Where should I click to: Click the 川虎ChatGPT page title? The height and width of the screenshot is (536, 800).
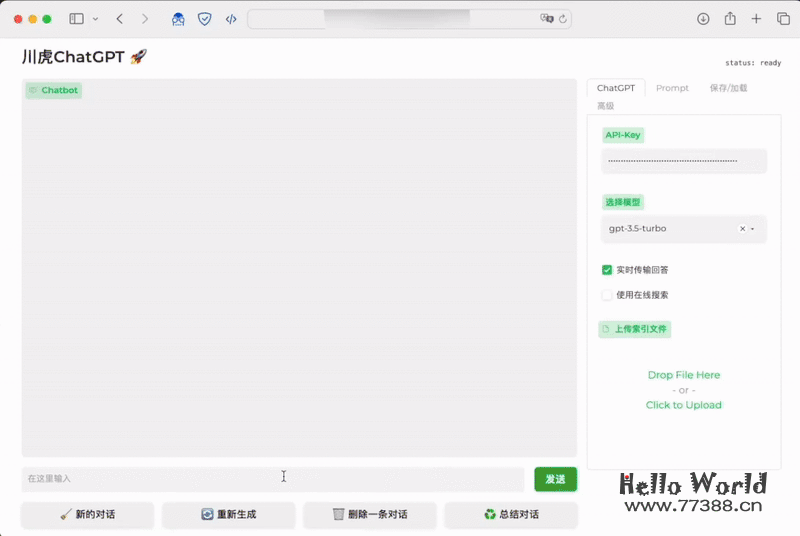point(84,57)
